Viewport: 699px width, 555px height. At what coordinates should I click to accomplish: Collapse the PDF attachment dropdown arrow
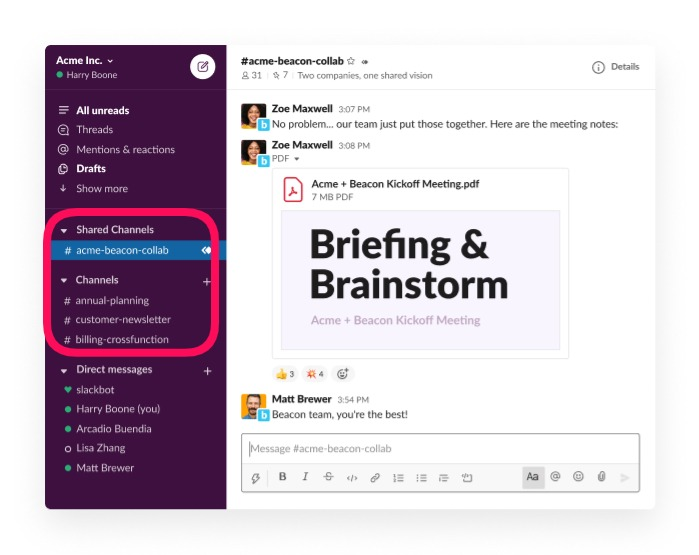[x=297, y=159]
